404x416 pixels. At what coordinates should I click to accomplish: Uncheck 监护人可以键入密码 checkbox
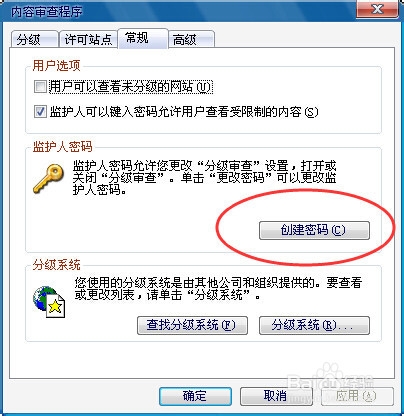40,111
